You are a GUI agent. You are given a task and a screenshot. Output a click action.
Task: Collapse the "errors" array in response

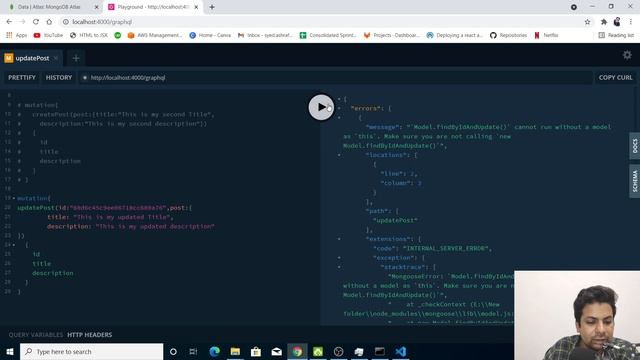[x=339, y=108]
